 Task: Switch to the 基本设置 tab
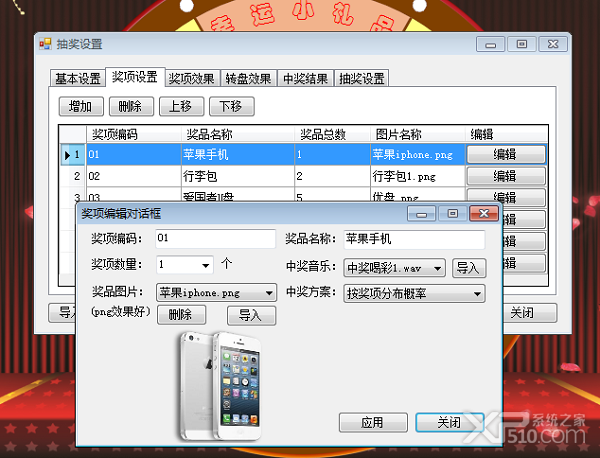pyautogui.click(x=77, y=78)
